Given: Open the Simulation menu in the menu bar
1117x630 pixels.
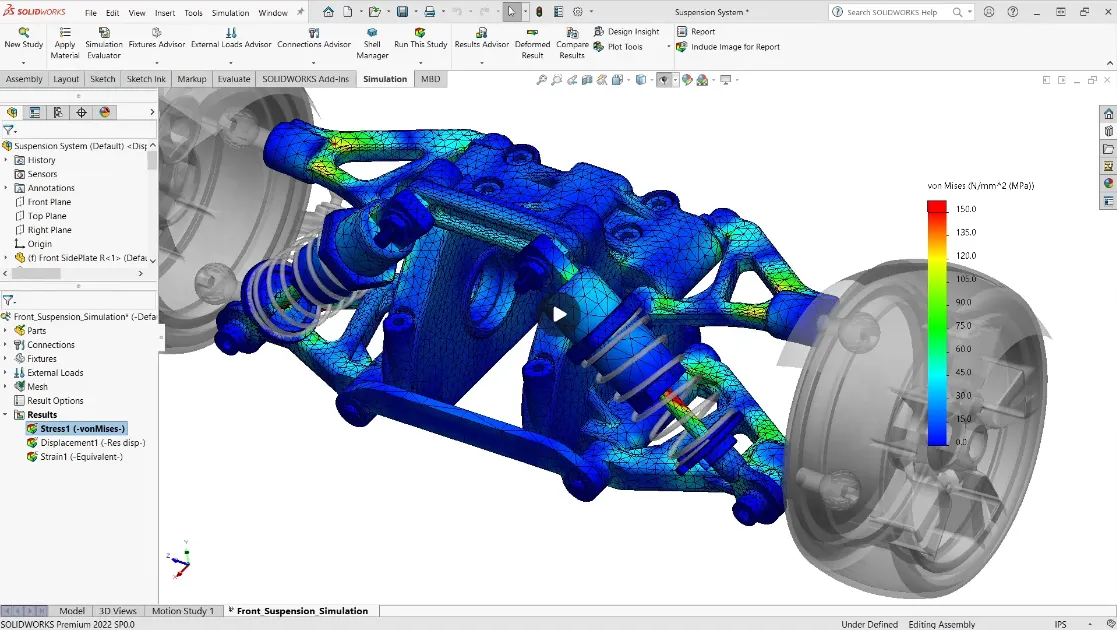Looking at the screenshot, I should pyautogui.click(x=230, y=13).
